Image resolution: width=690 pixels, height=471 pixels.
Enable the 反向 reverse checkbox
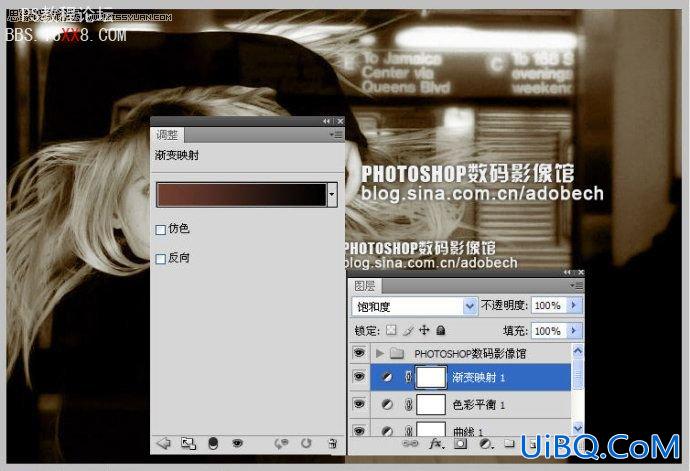click(x=161, y=258)
